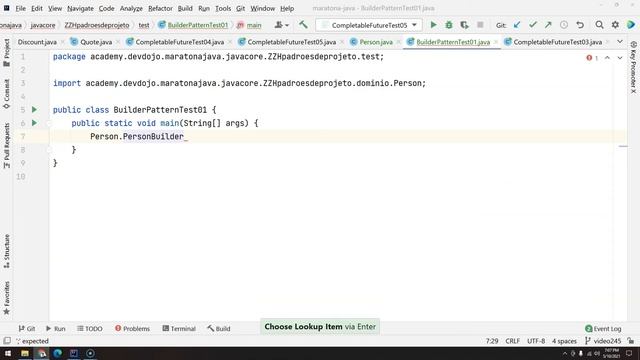This screenshot has height=360, width=640.
Task: Build project with the hammer icon
Action: pyautogui.click(x=303, y=25)
